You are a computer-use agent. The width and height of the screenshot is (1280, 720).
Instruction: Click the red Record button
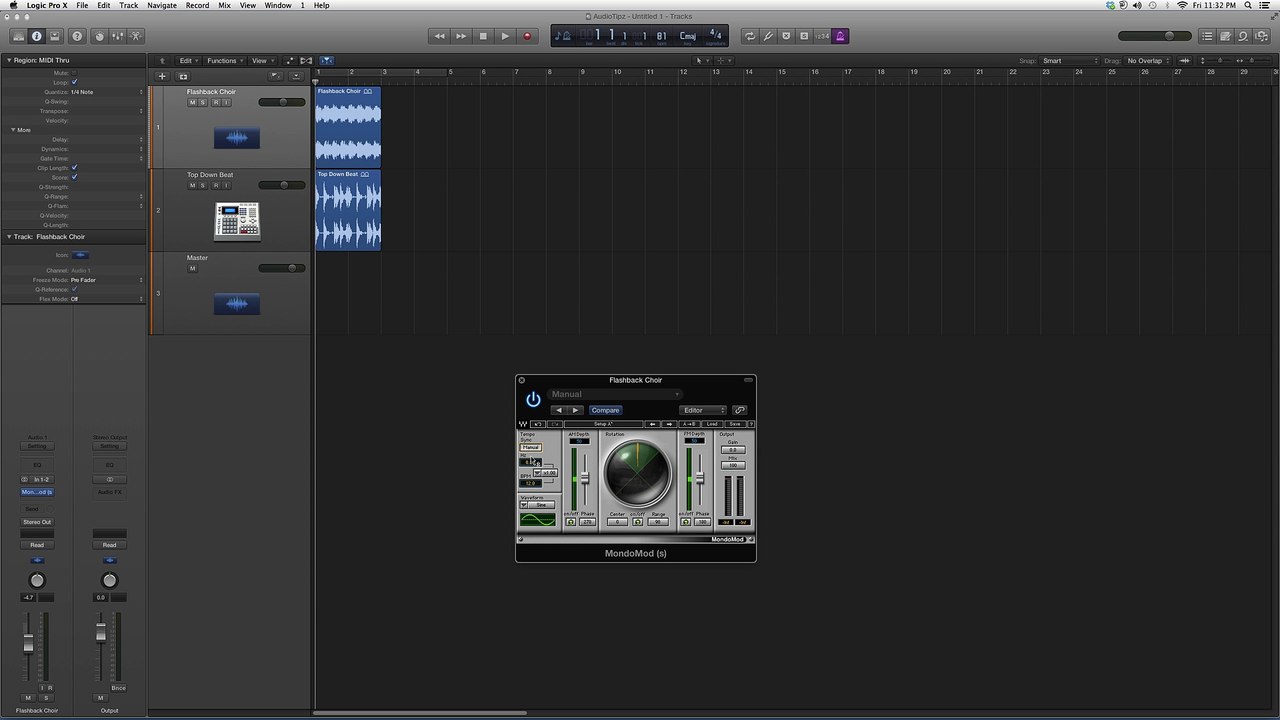[x=527, y=36]
